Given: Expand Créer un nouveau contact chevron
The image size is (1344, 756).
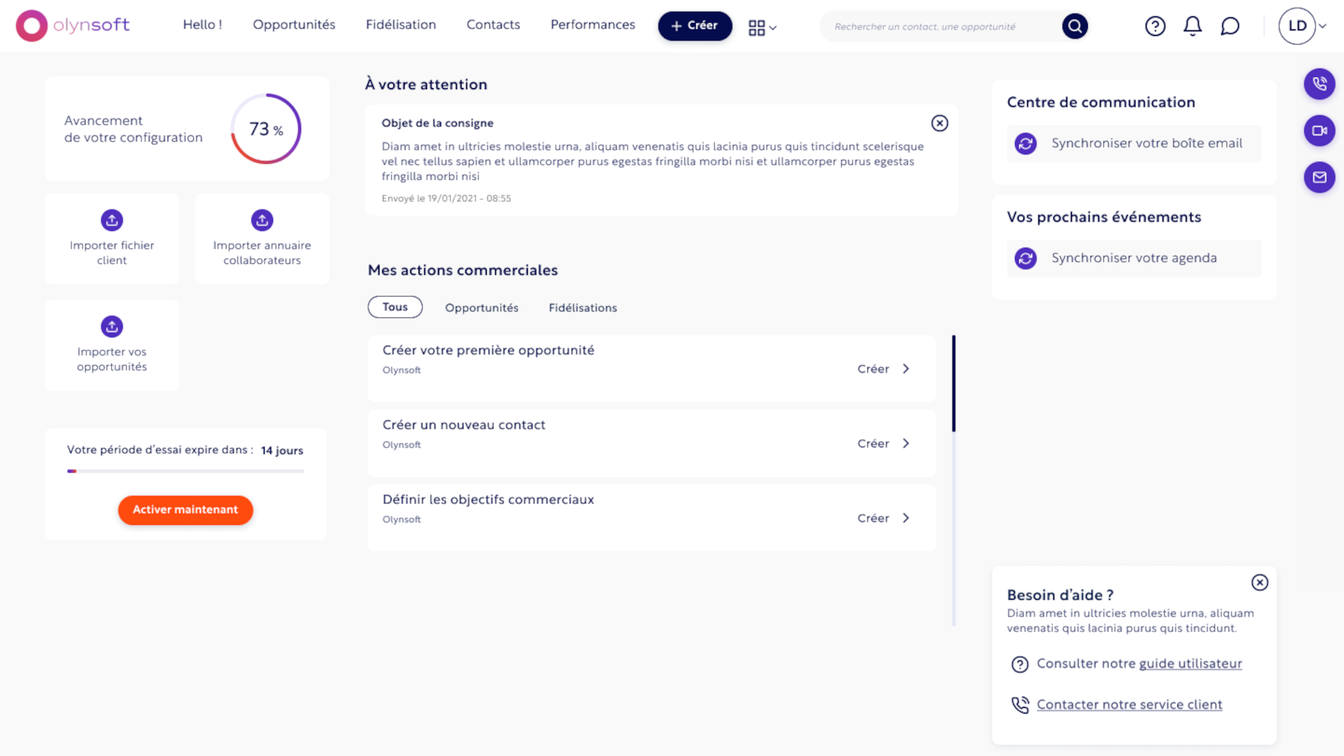Looking at the screenshot, I should tap(906, 444).
